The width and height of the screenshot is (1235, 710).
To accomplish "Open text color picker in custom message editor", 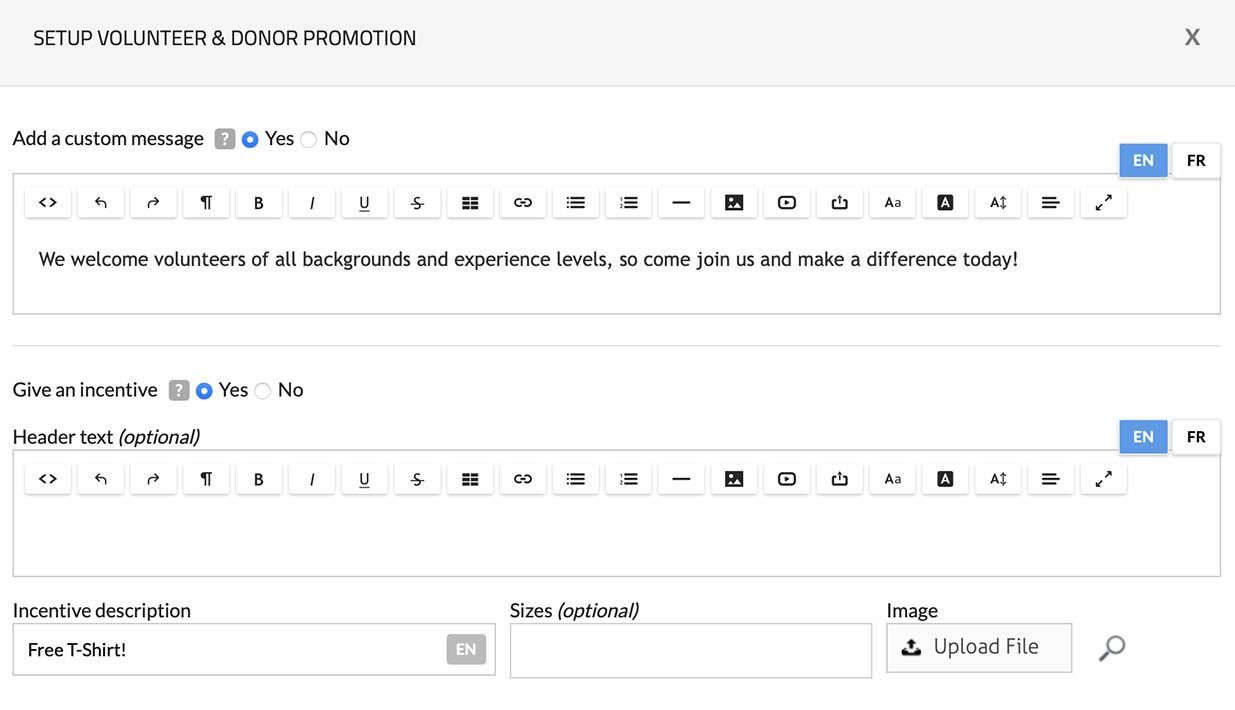I will pyautogui.click(x=945, y=203).
